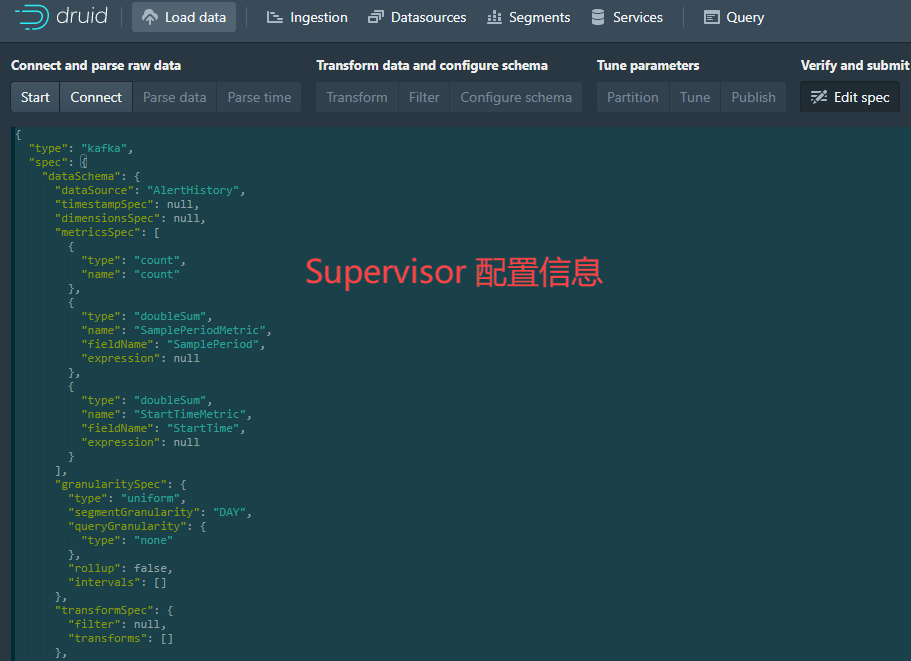Open the Filter step
The image size is (911, 661).
coord(424,97)
